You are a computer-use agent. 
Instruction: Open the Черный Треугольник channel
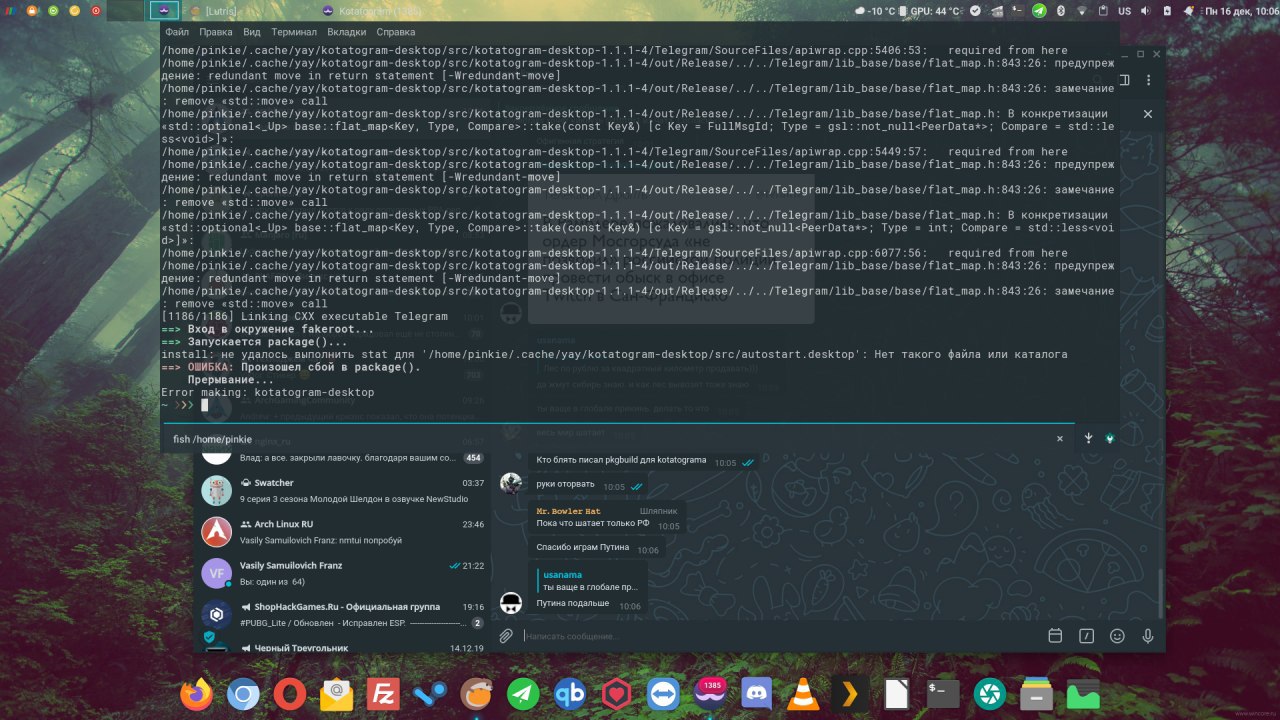tap(342, 646)
